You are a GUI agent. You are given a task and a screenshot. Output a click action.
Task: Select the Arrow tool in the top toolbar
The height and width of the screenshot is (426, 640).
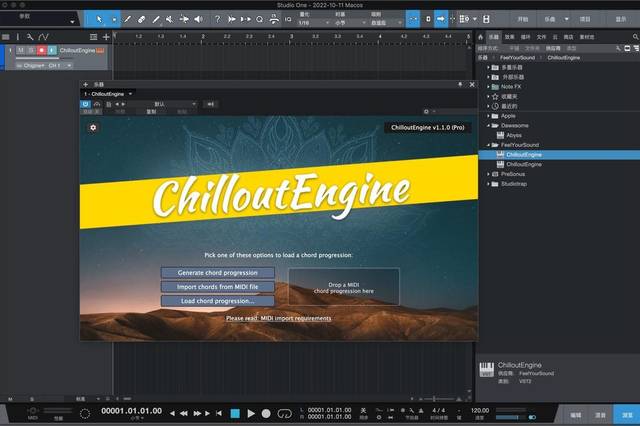[99, 19]
